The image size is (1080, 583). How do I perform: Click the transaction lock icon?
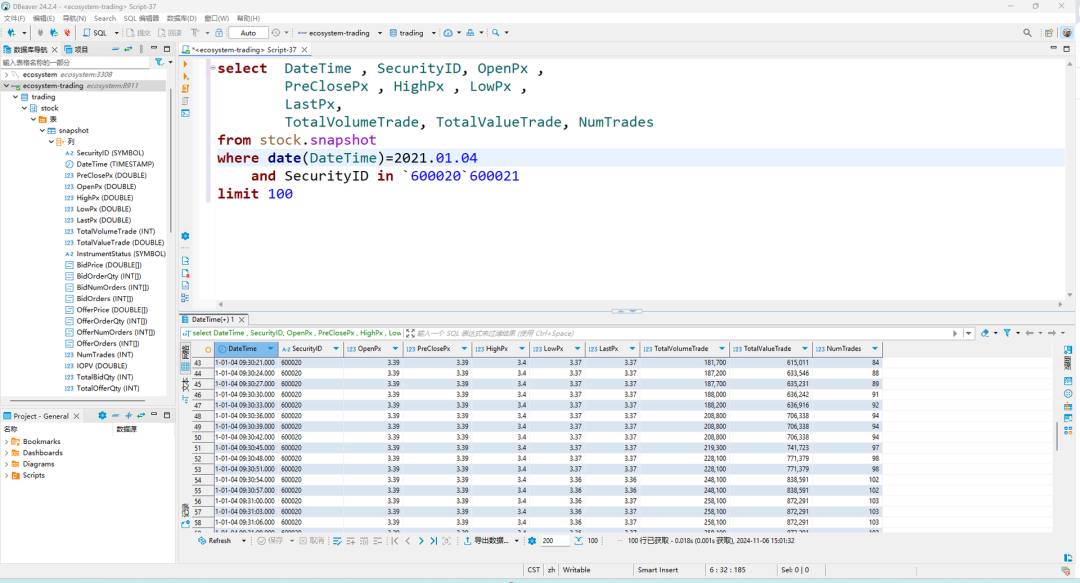click(219, 32)
